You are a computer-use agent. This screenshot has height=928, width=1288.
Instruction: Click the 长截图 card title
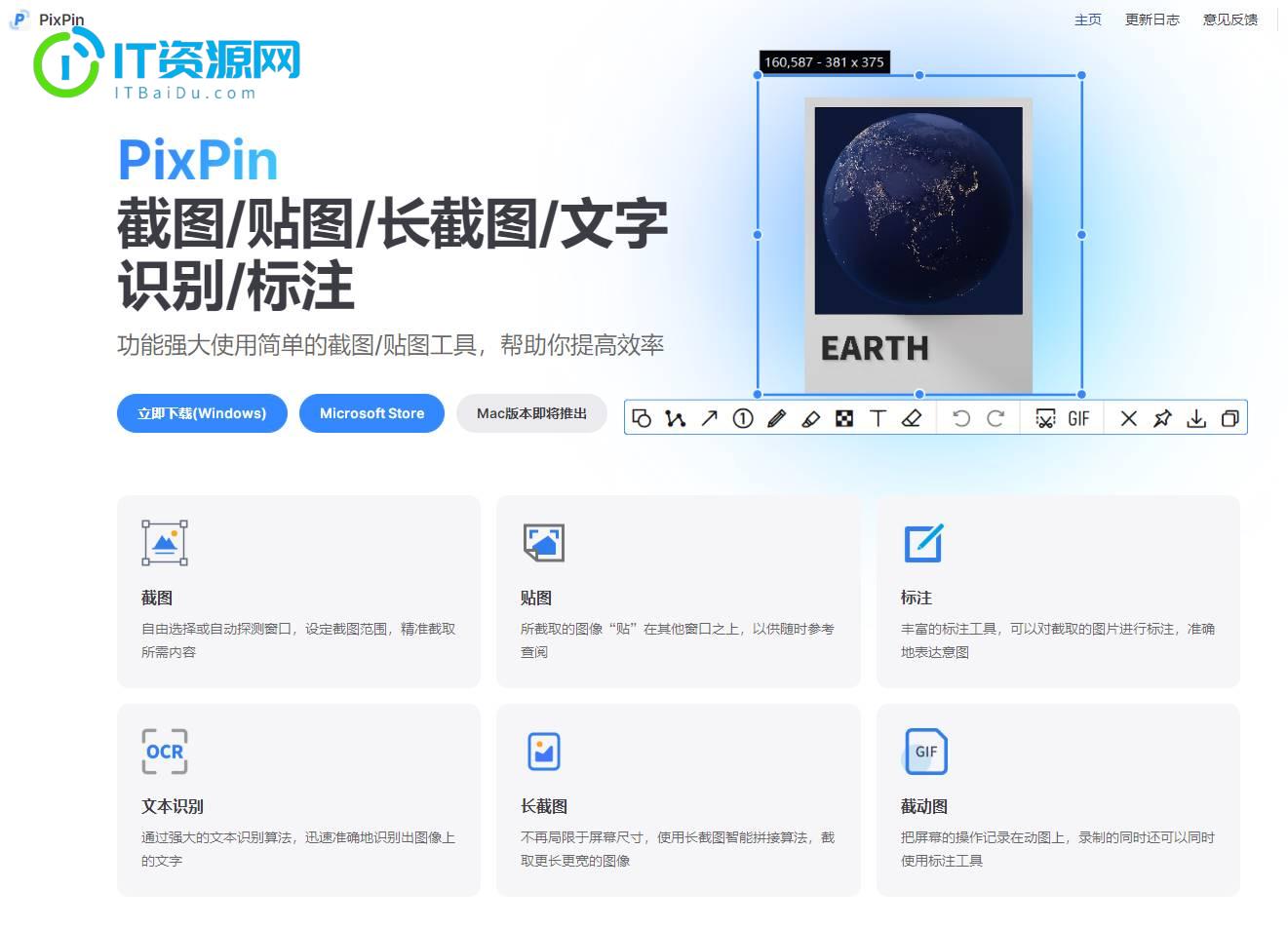[x=544, y=806]
